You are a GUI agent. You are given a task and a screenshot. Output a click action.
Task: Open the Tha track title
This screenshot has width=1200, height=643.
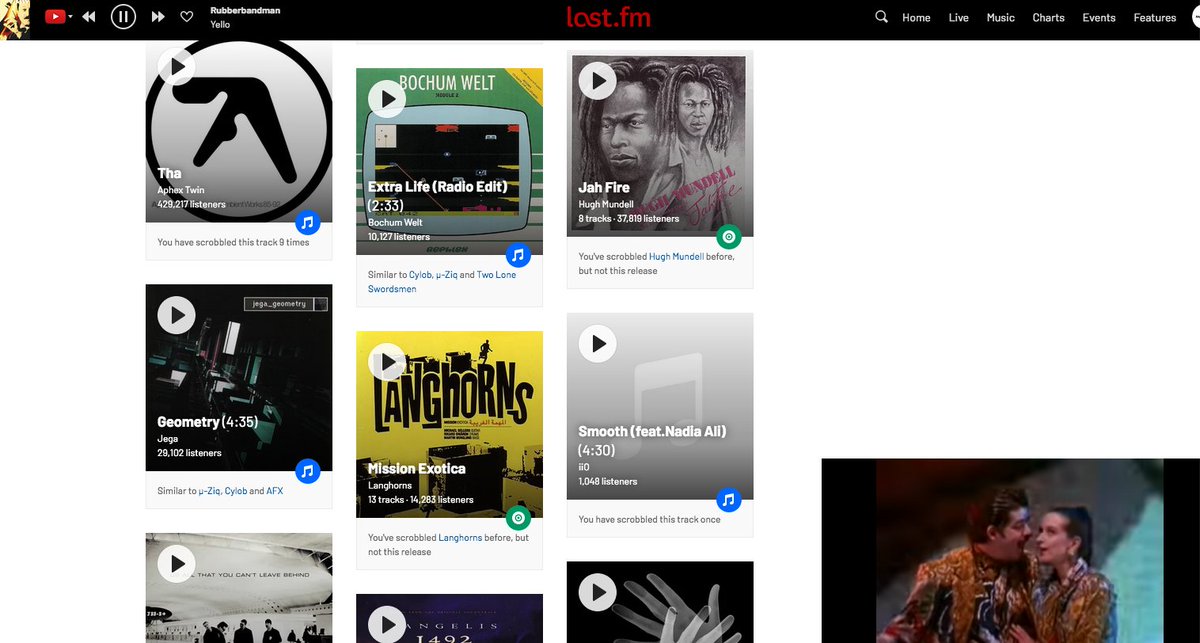pos(170,173)
